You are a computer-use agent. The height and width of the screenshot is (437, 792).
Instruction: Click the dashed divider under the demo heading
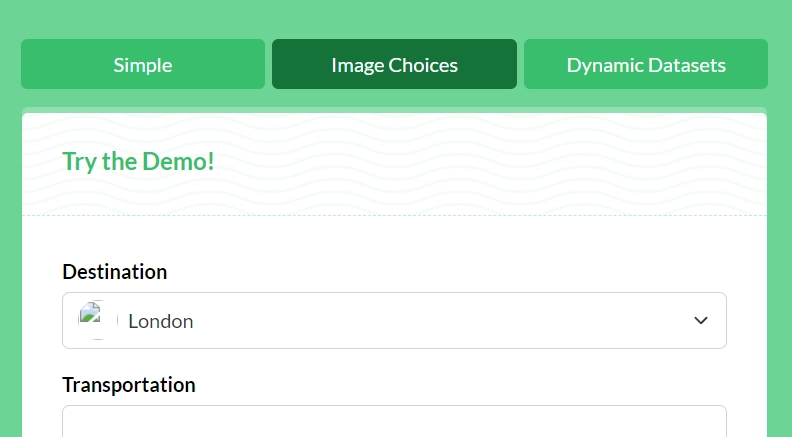click(394, 215)
